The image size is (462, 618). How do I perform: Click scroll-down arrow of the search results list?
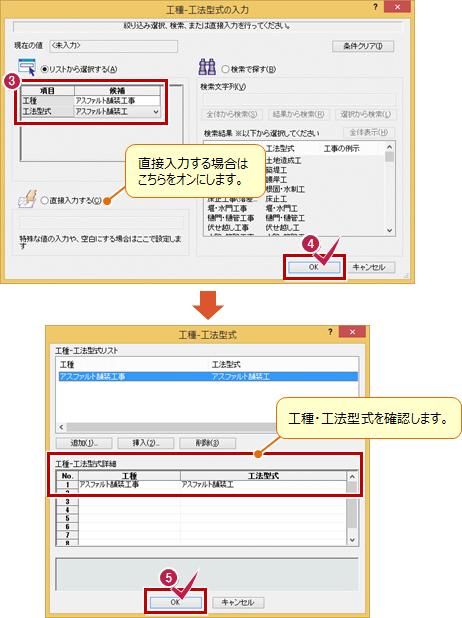[x=389, y=231]
